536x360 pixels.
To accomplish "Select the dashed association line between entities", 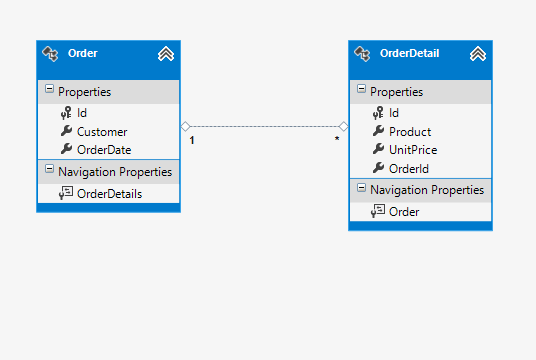I will [264, 126].
